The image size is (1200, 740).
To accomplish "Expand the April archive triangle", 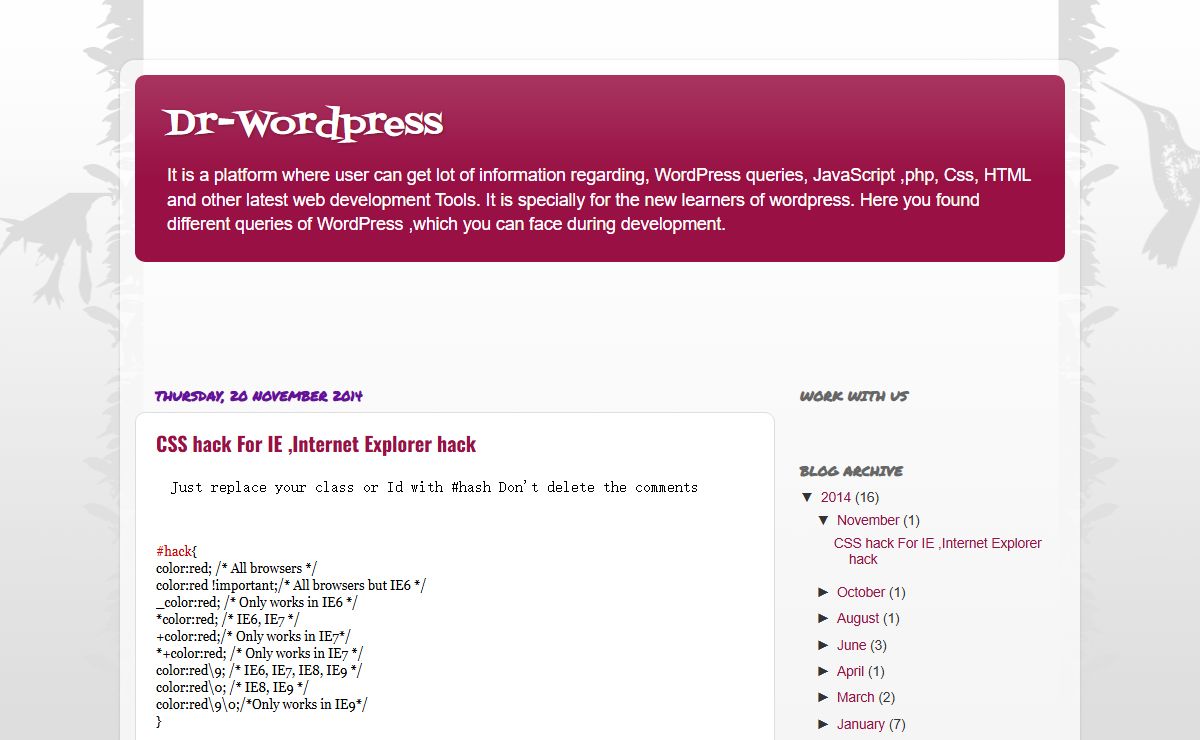I will point(824,671).
